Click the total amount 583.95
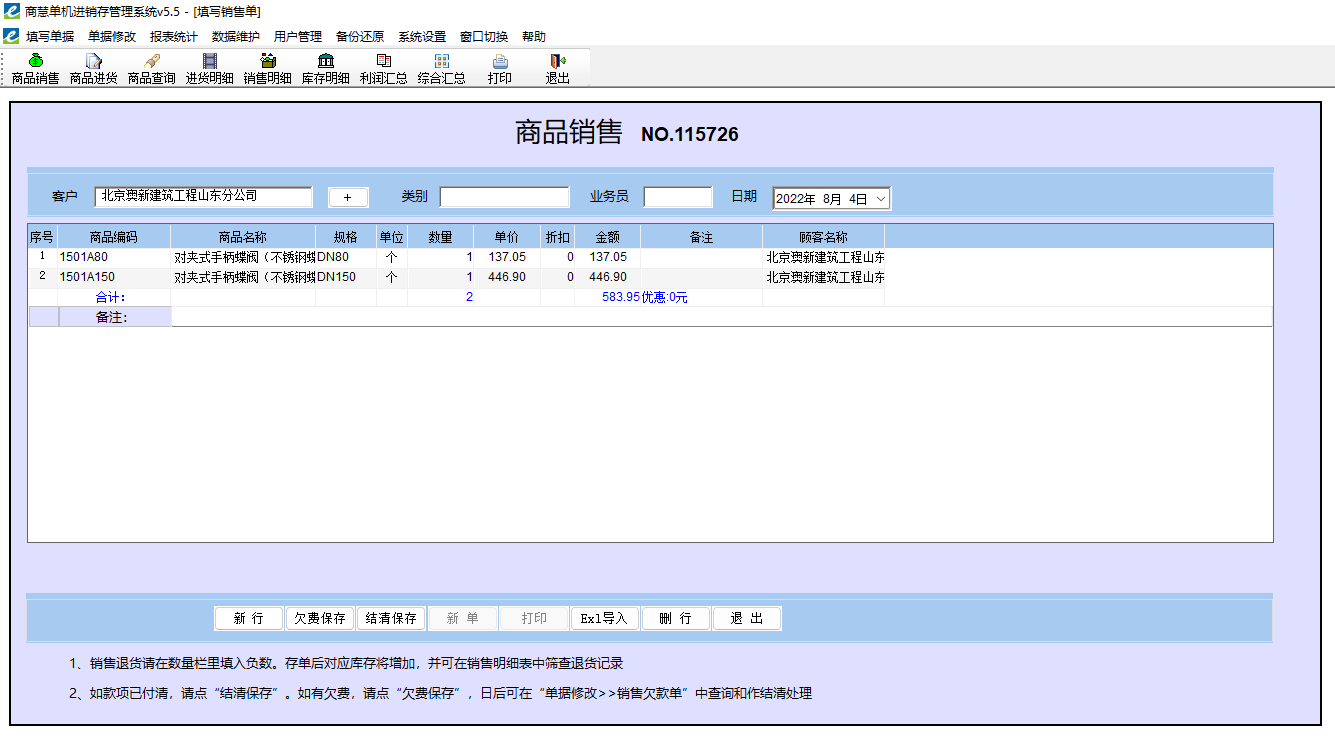1335x747 pixels. point(620,297)
